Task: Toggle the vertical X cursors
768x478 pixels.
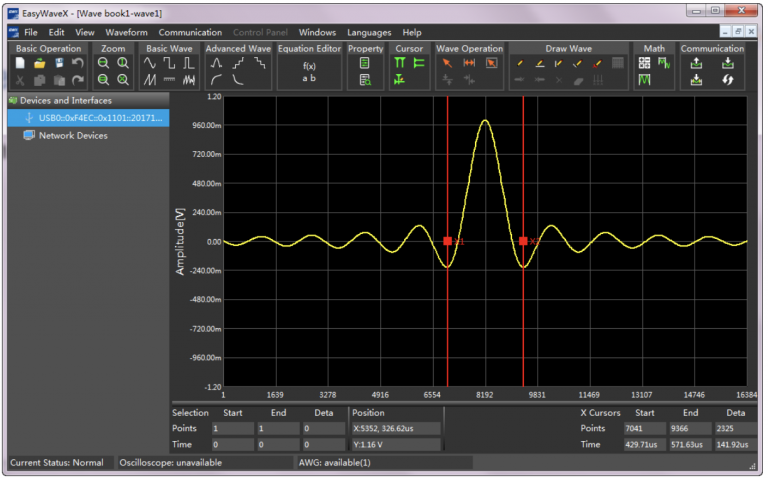Action: 400,63
